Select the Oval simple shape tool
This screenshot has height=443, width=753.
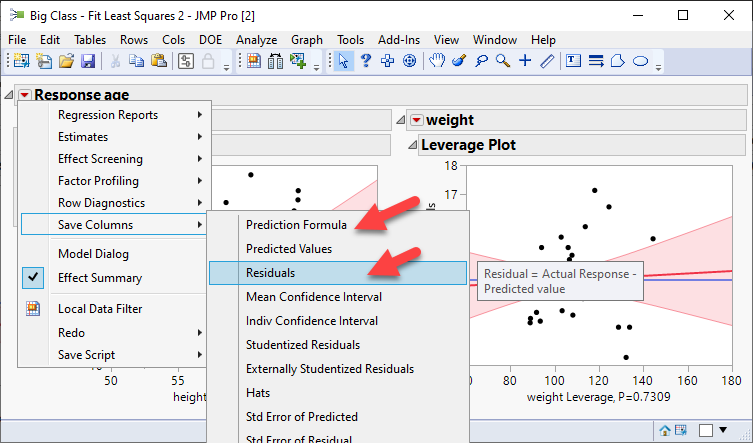[641, 61]
